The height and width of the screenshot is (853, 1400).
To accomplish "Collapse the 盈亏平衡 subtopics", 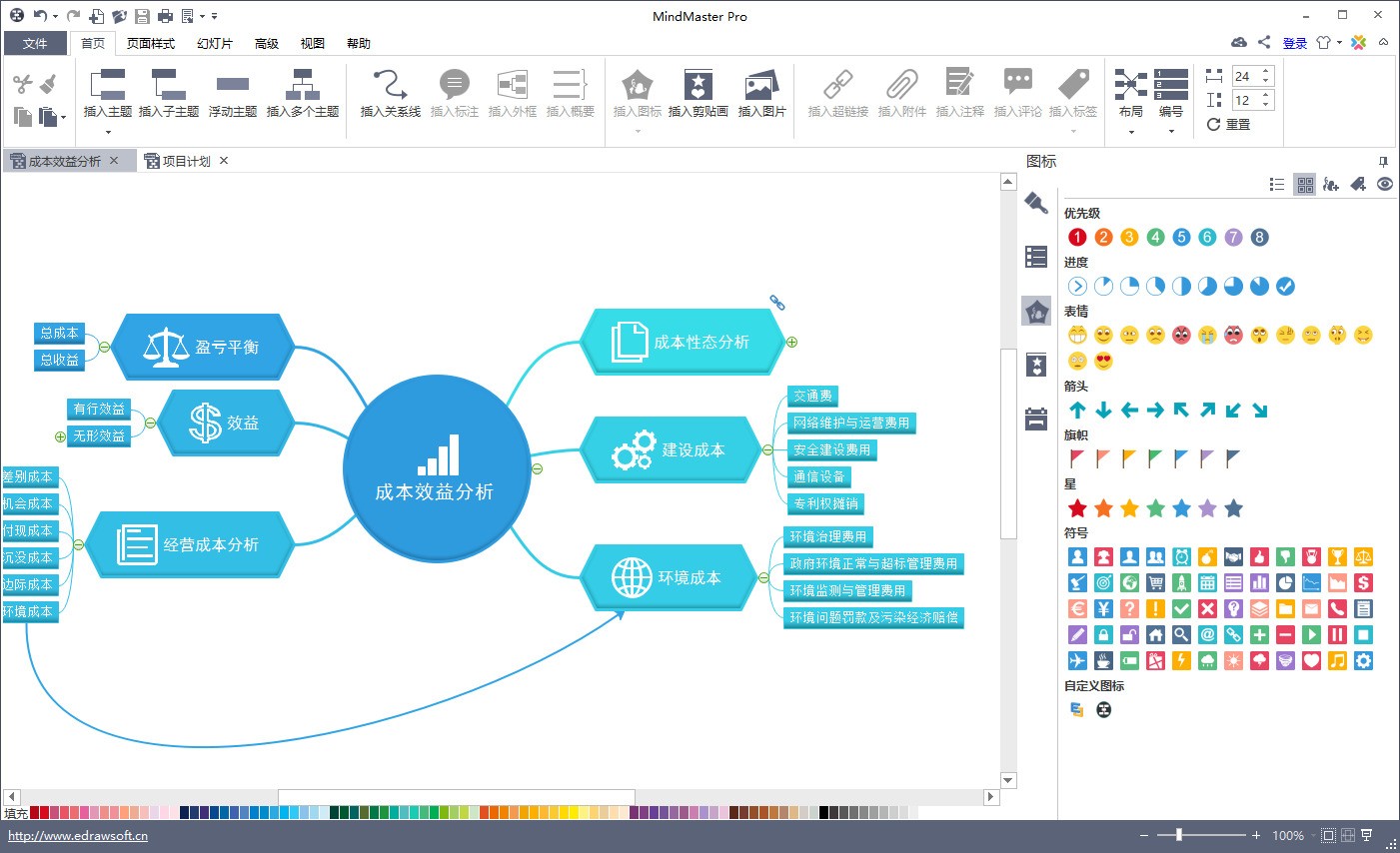I will (104, 347).
